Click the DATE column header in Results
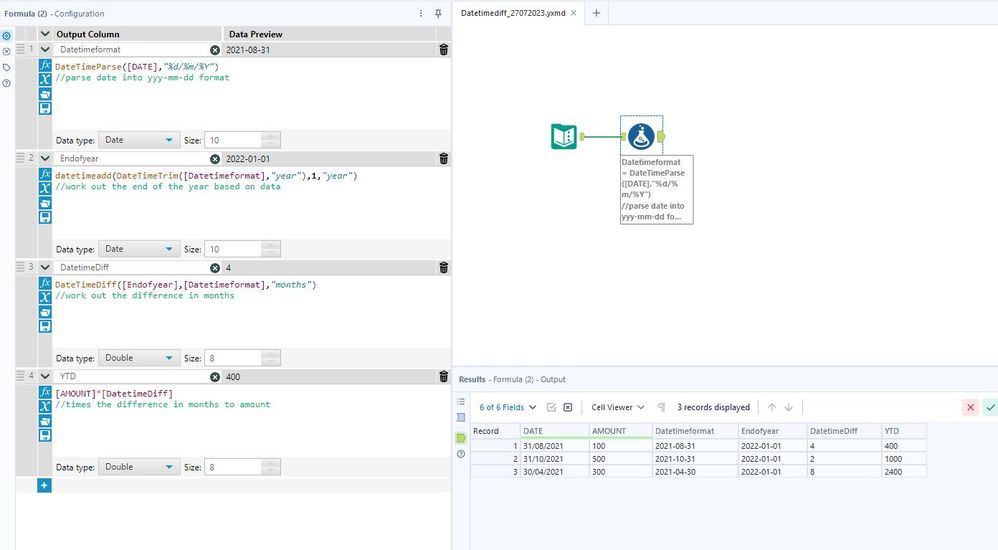Screen dimensions: 998x550 point(554,431)
